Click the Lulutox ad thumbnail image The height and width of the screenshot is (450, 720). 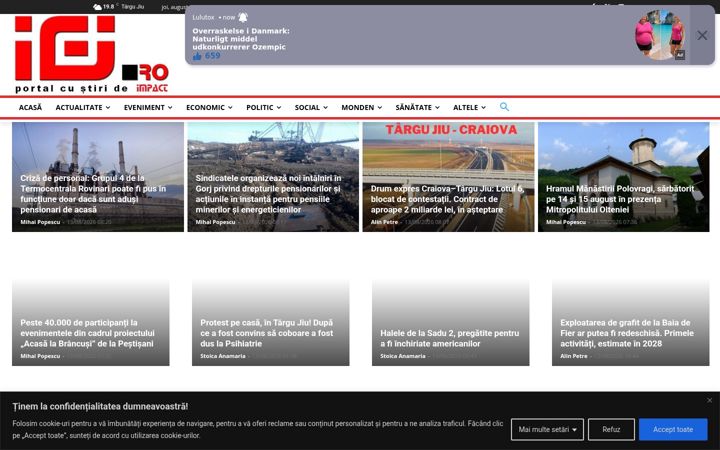coord(661,35)
